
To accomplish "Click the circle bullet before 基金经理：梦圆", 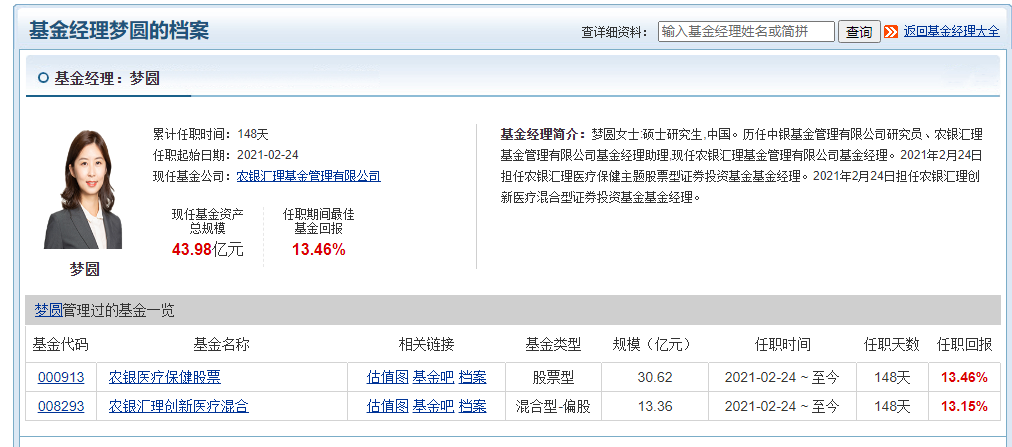I will click(x=43, y=78).
